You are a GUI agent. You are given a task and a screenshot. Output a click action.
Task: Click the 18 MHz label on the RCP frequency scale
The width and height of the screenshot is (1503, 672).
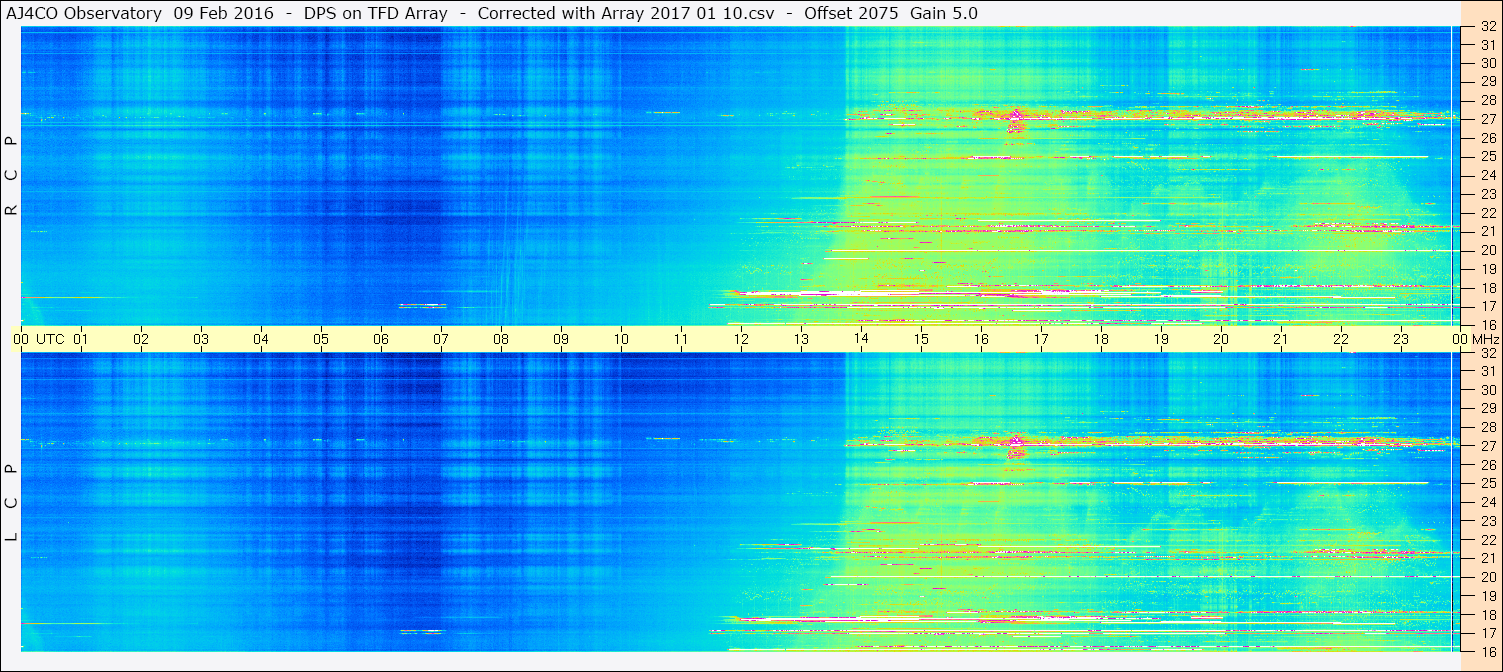tap(1487, 287)
